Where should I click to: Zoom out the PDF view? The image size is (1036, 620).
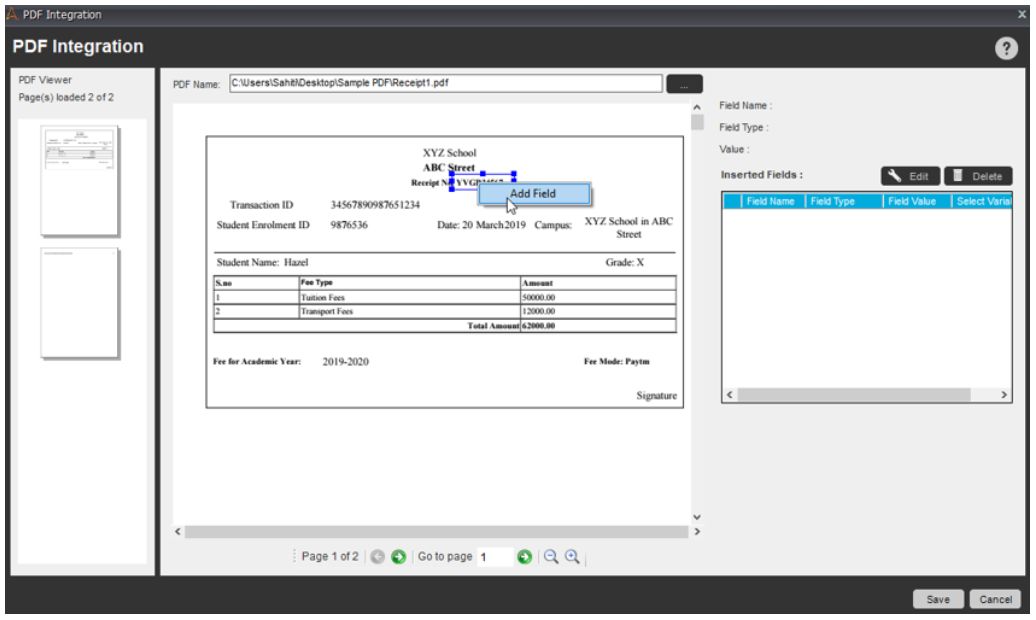click(x=551, y=557)
